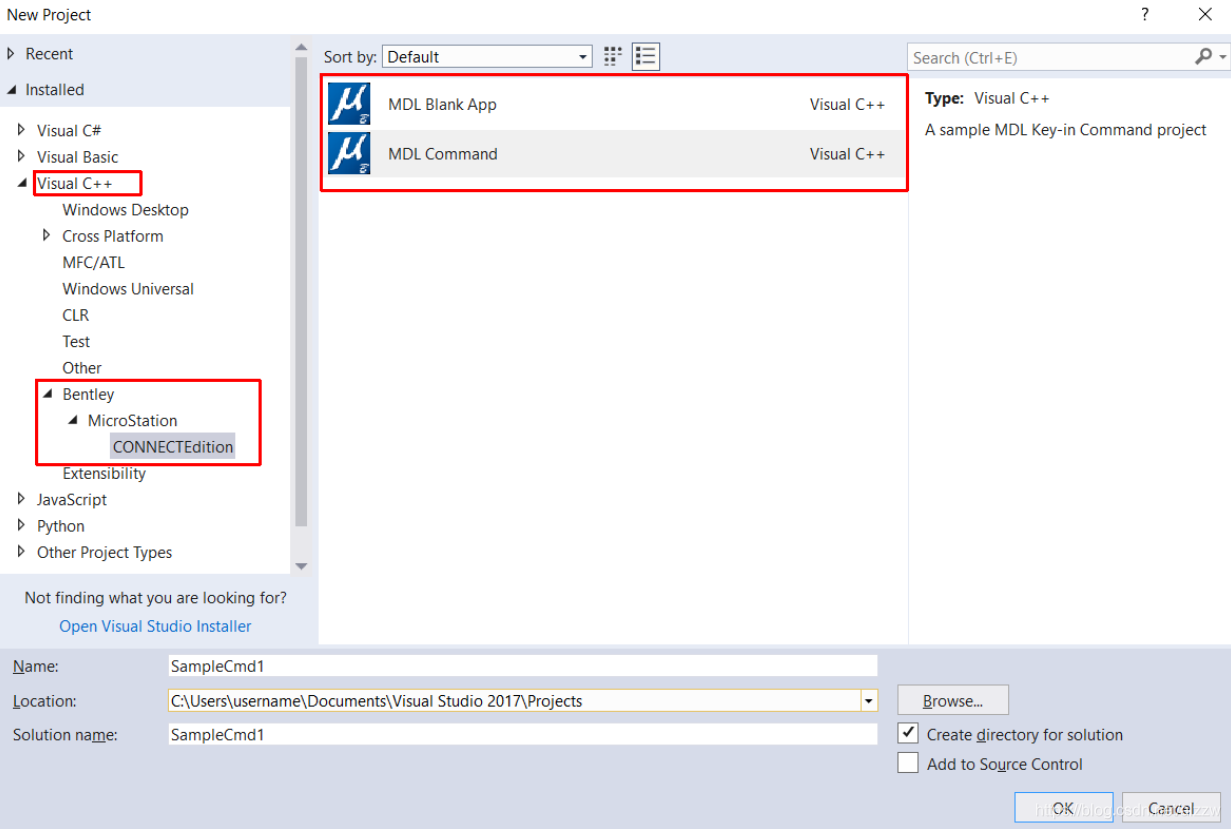Collapse the Bentley tree node

47,394
